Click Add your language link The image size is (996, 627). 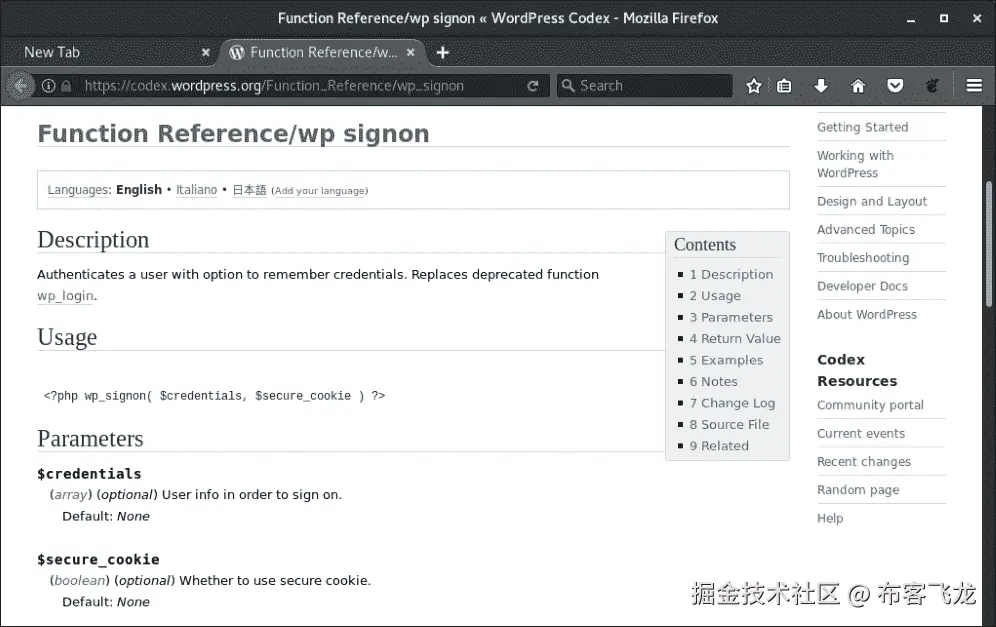320,191
